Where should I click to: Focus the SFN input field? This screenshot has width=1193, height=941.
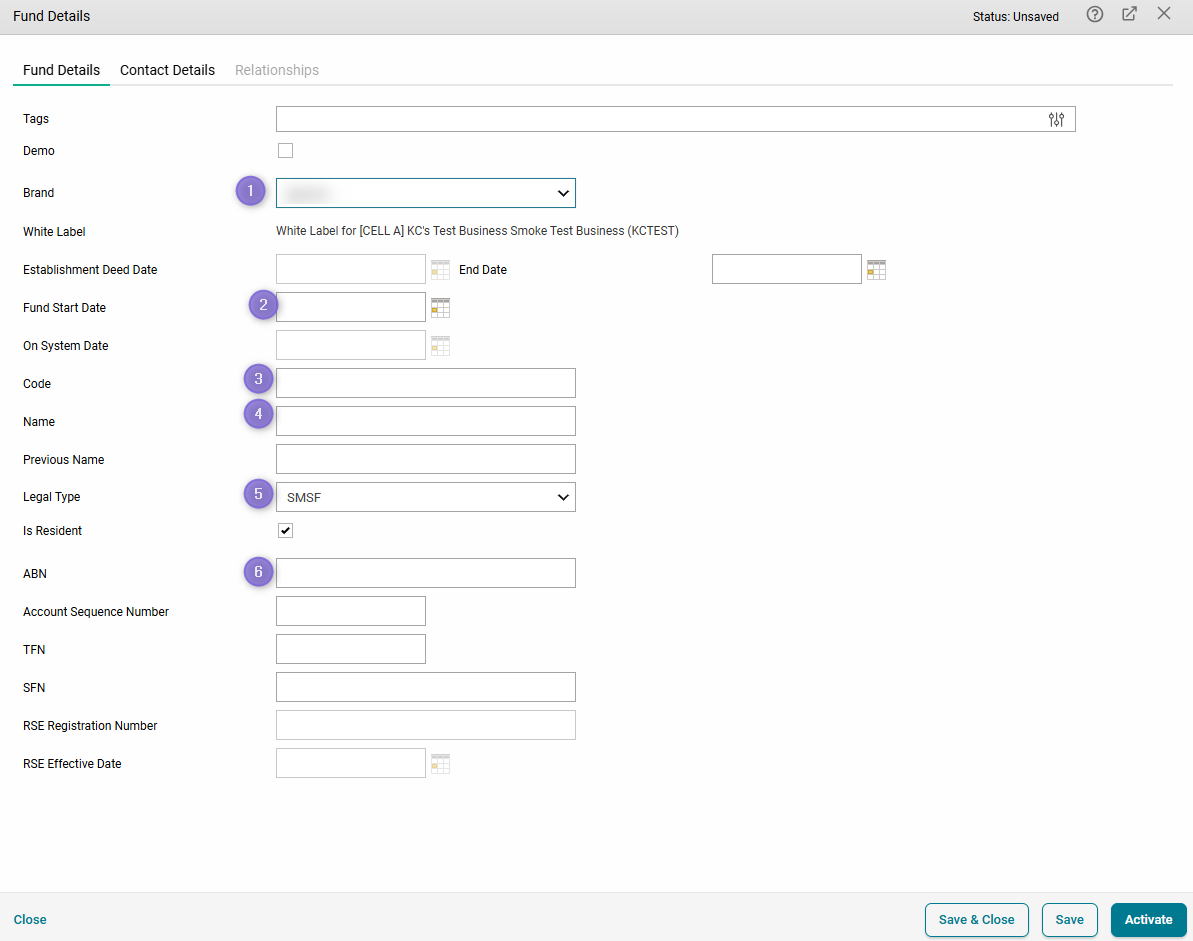[x=425, y=688]
